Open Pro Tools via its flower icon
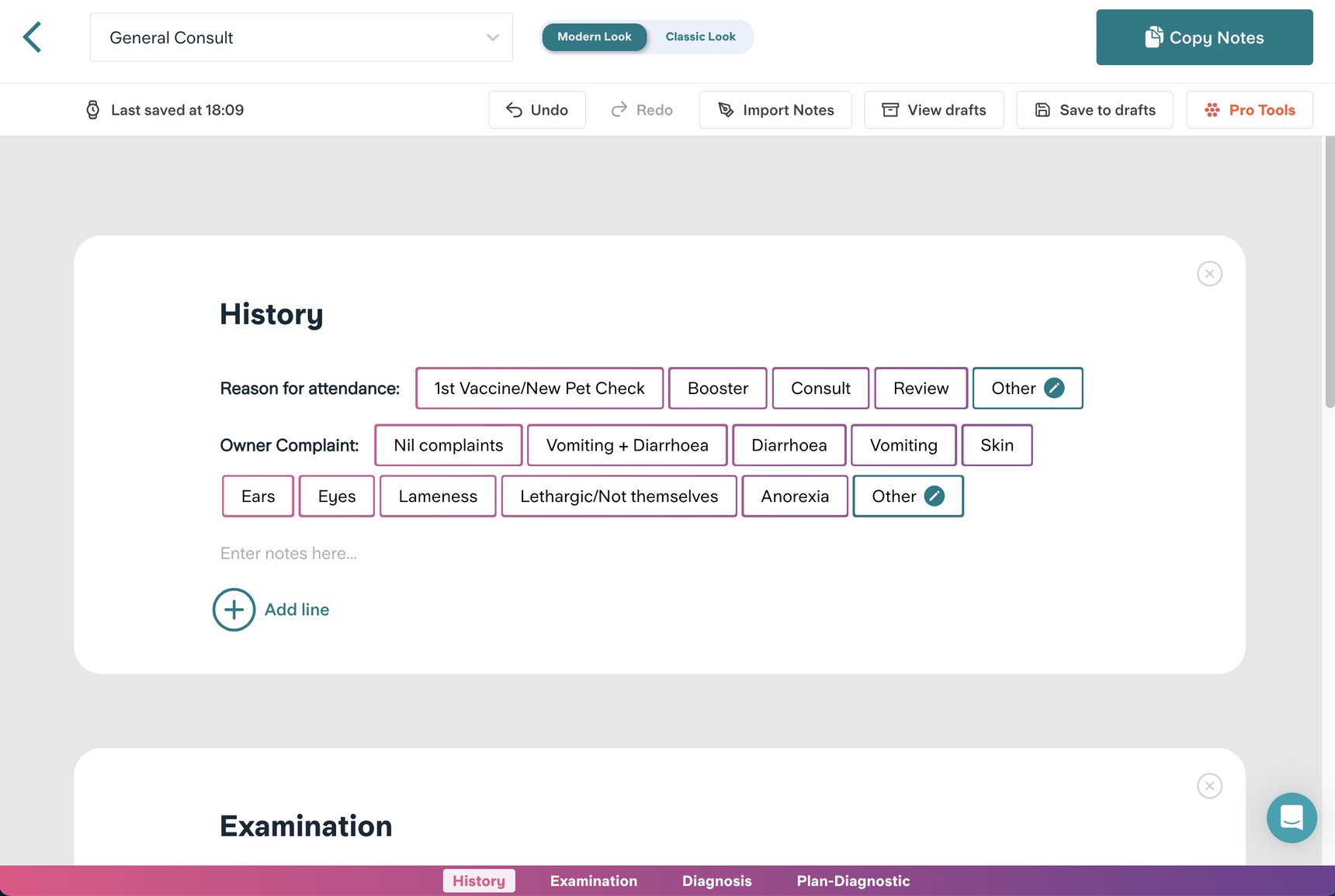This screenshot has height=896, width=1335. [1212, 109]
